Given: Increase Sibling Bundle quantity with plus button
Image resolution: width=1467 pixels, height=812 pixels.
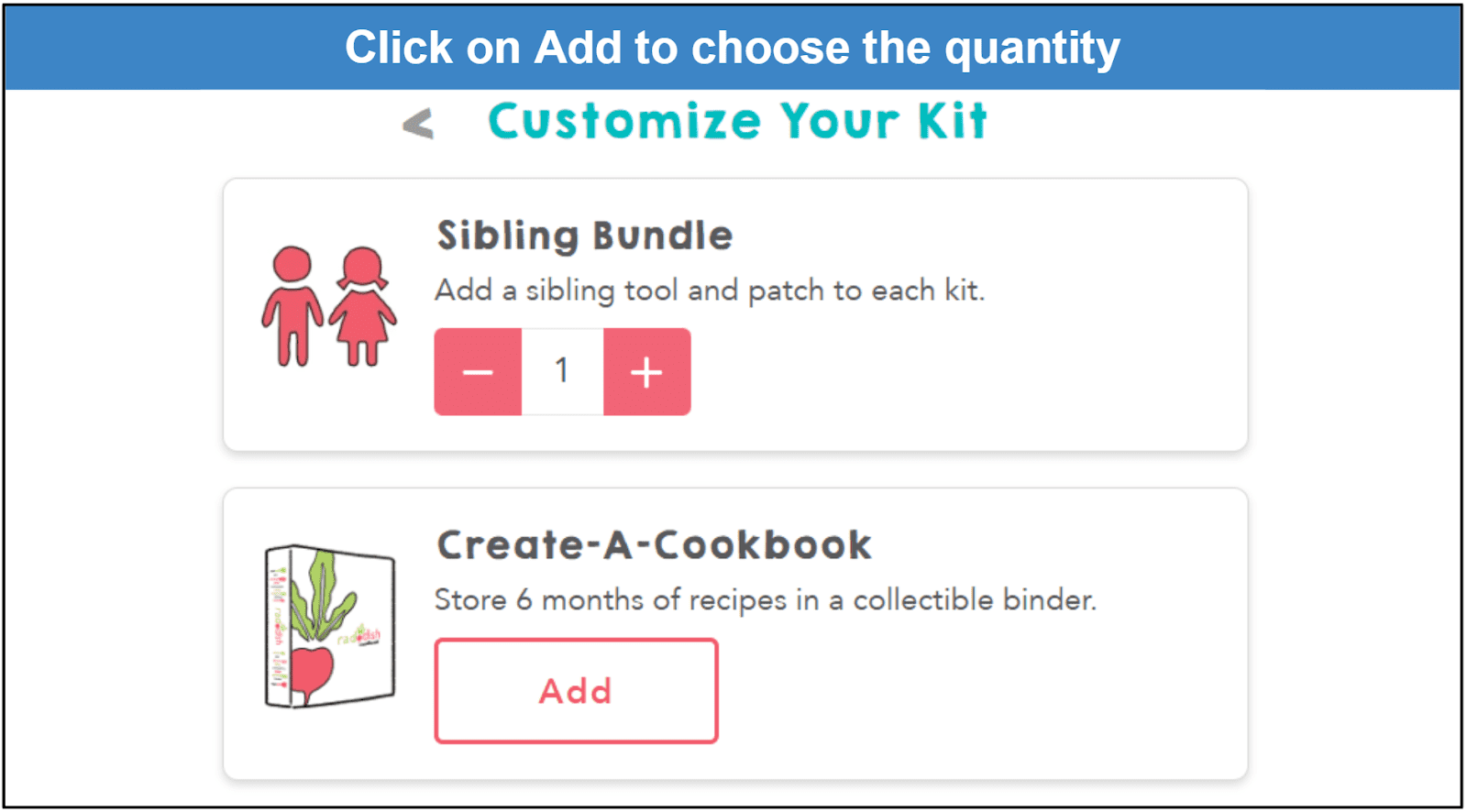Looking at the screenshot, I should (x=647, y=371).
